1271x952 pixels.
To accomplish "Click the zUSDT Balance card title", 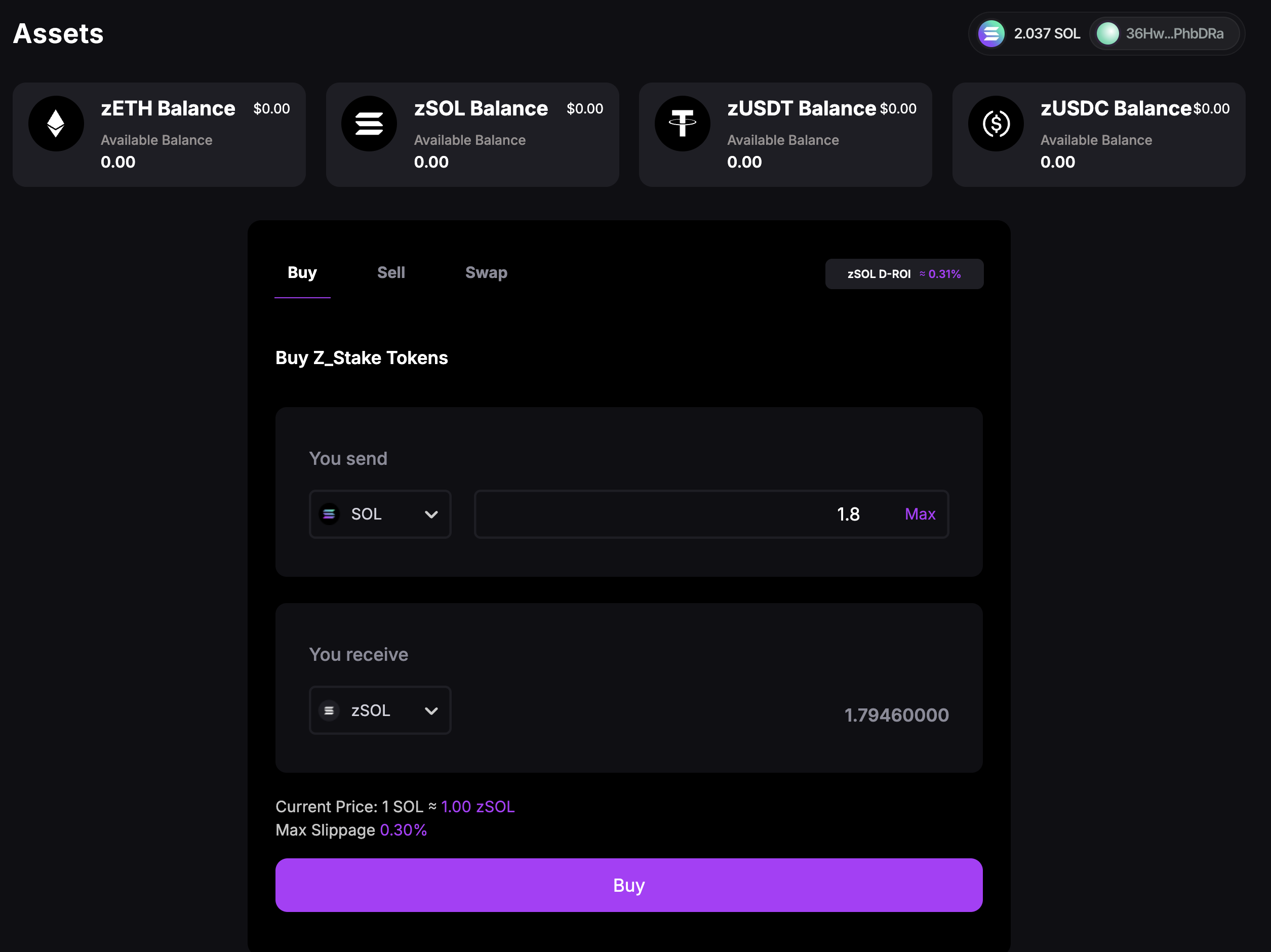I will pos(802,108).
